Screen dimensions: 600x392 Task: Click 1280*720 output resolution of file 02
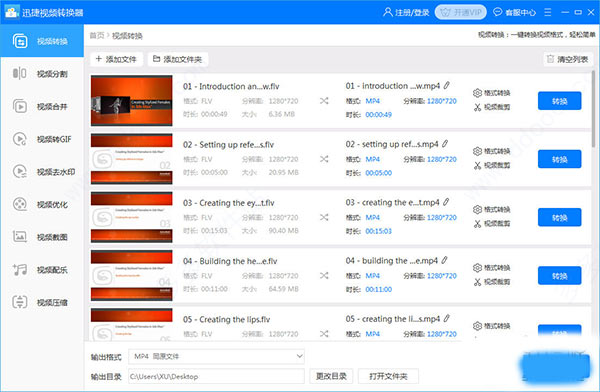(x=442, y=159)
